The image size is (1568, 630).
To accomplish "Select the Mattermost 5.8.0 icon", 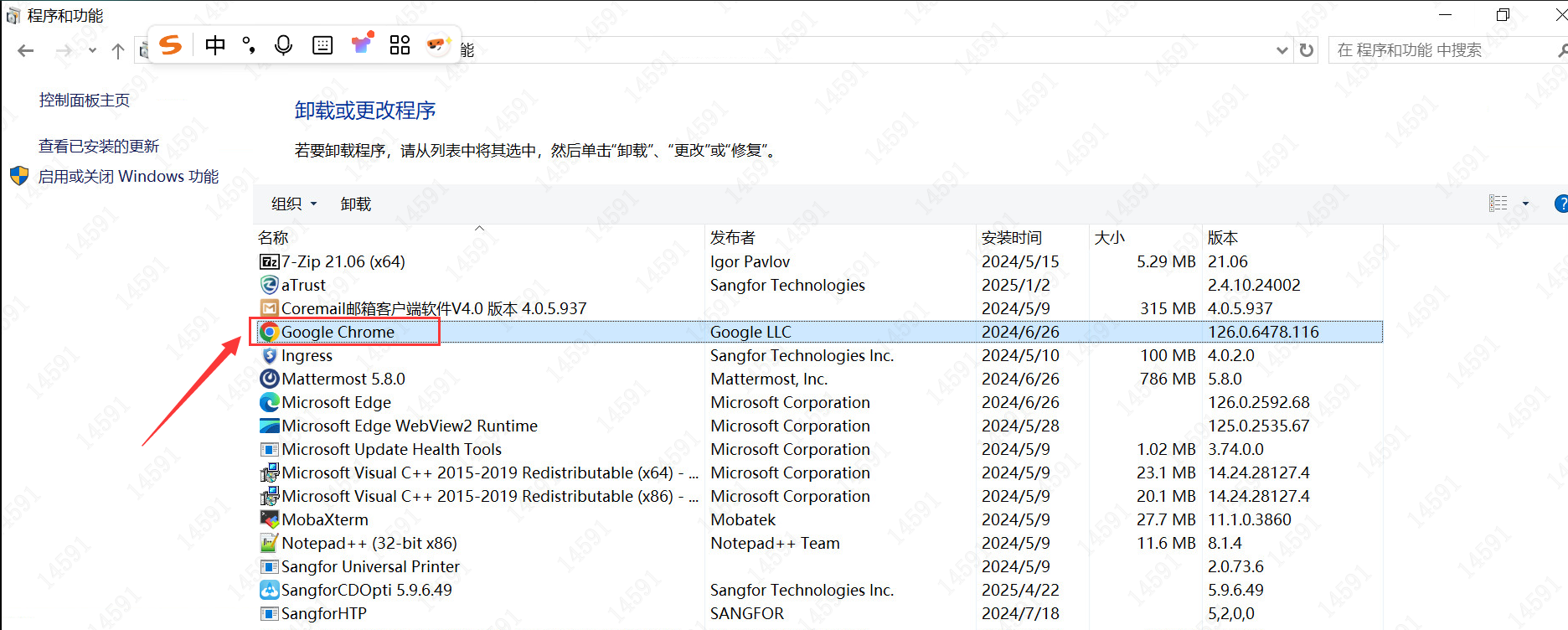I will tap(269, 379).
